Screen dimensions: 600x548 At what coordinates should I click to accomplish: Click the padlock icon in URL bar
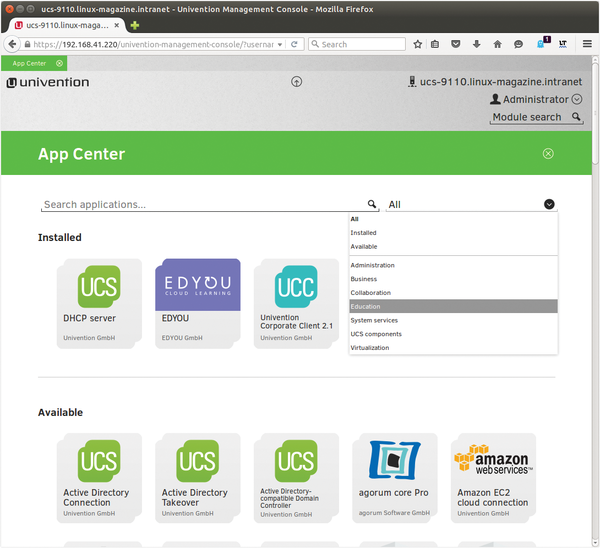[27, 44]
